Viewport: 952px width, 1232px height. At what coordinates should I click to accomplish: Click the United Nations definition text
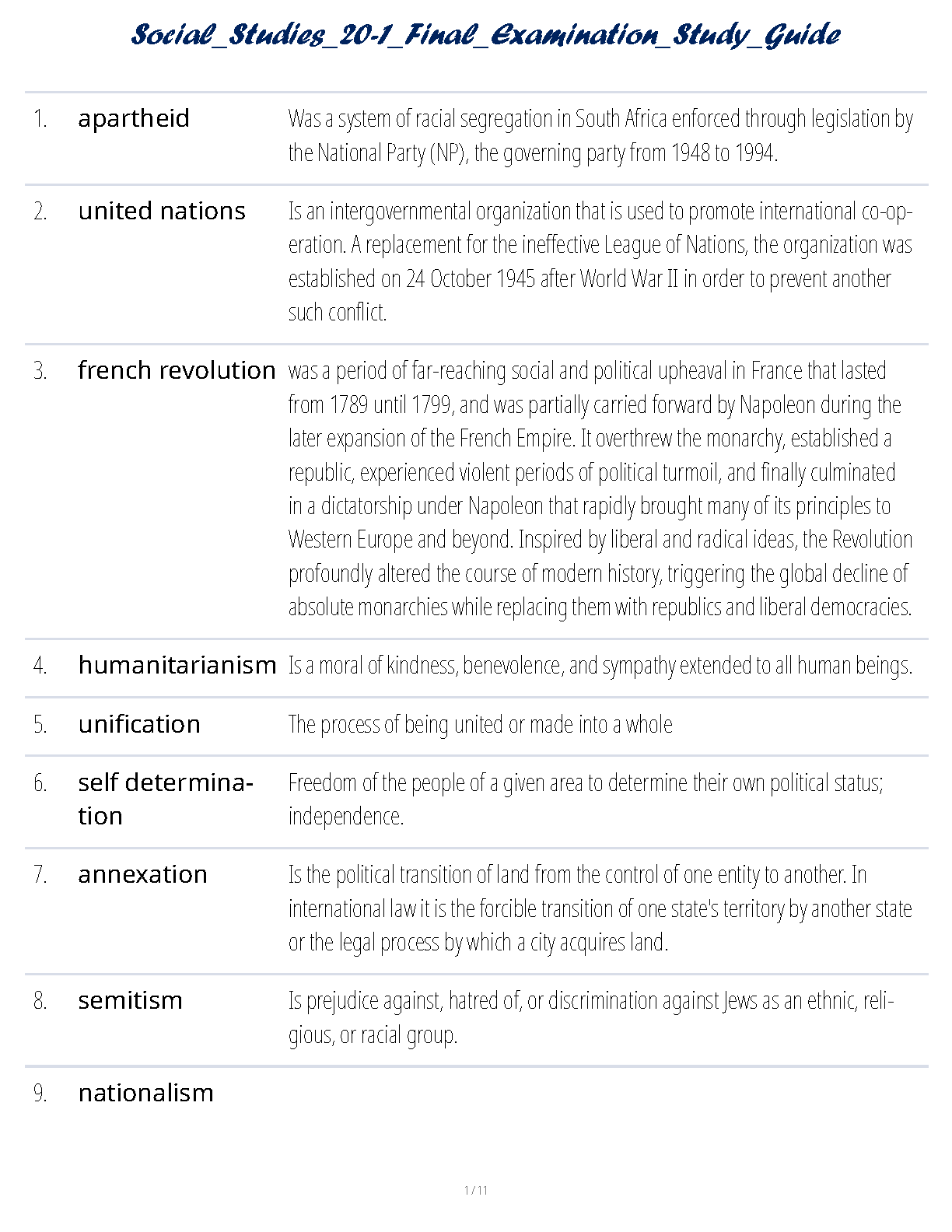point(600,261)
